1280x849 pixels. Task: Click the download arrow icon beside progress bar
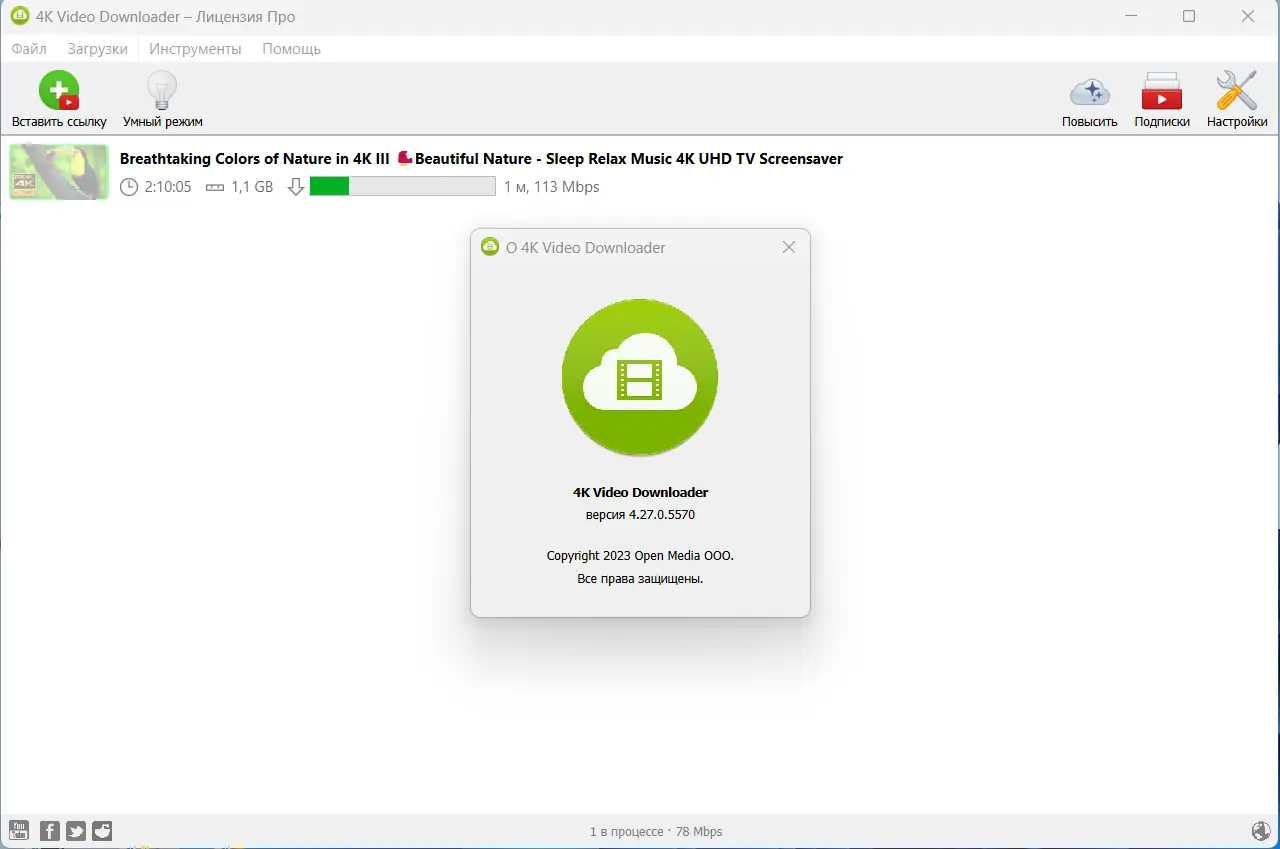click(296, 186)
